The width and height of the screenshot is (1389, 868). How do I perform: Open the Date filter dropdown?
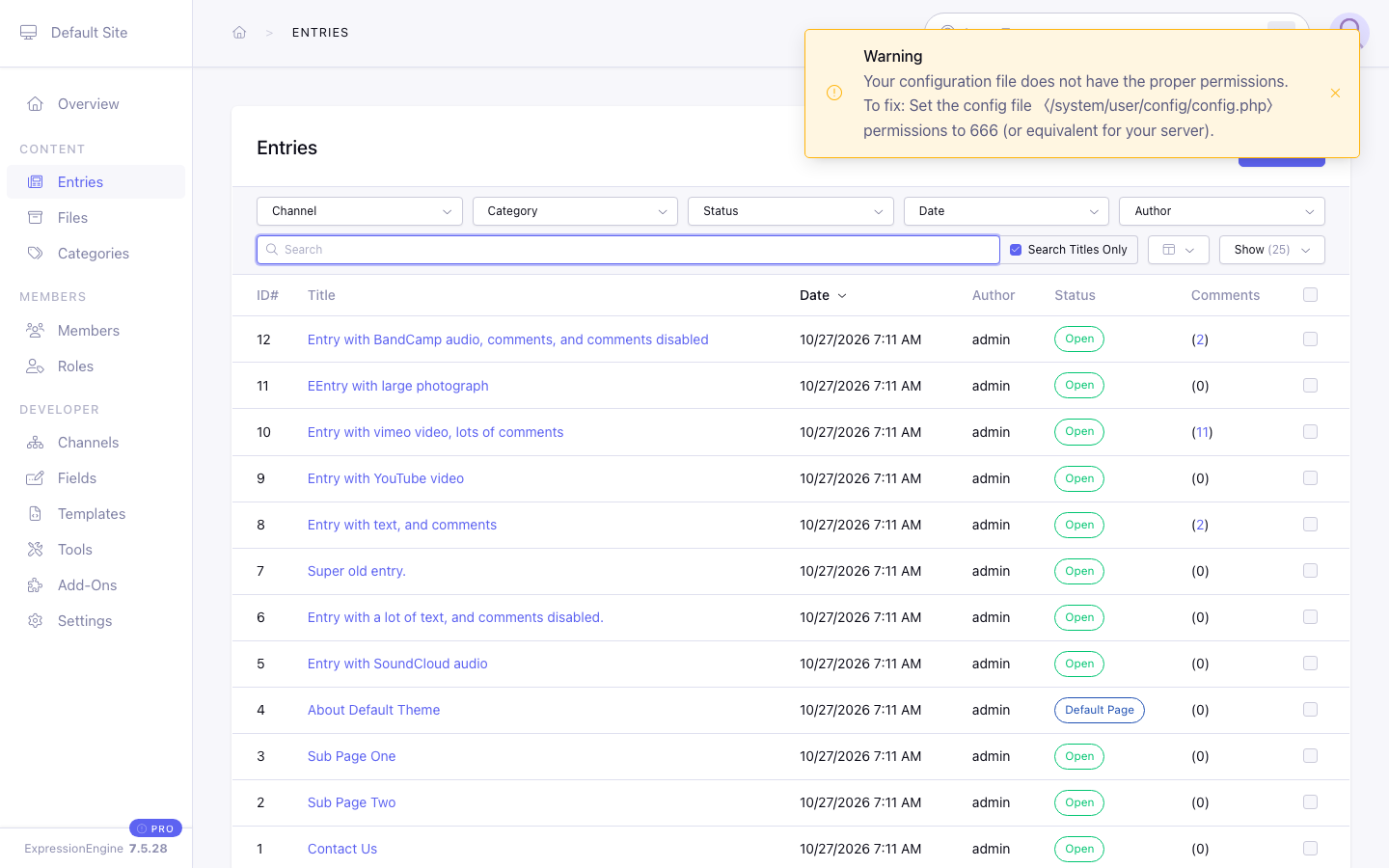pyautogui.click(x=1006, y=211)
